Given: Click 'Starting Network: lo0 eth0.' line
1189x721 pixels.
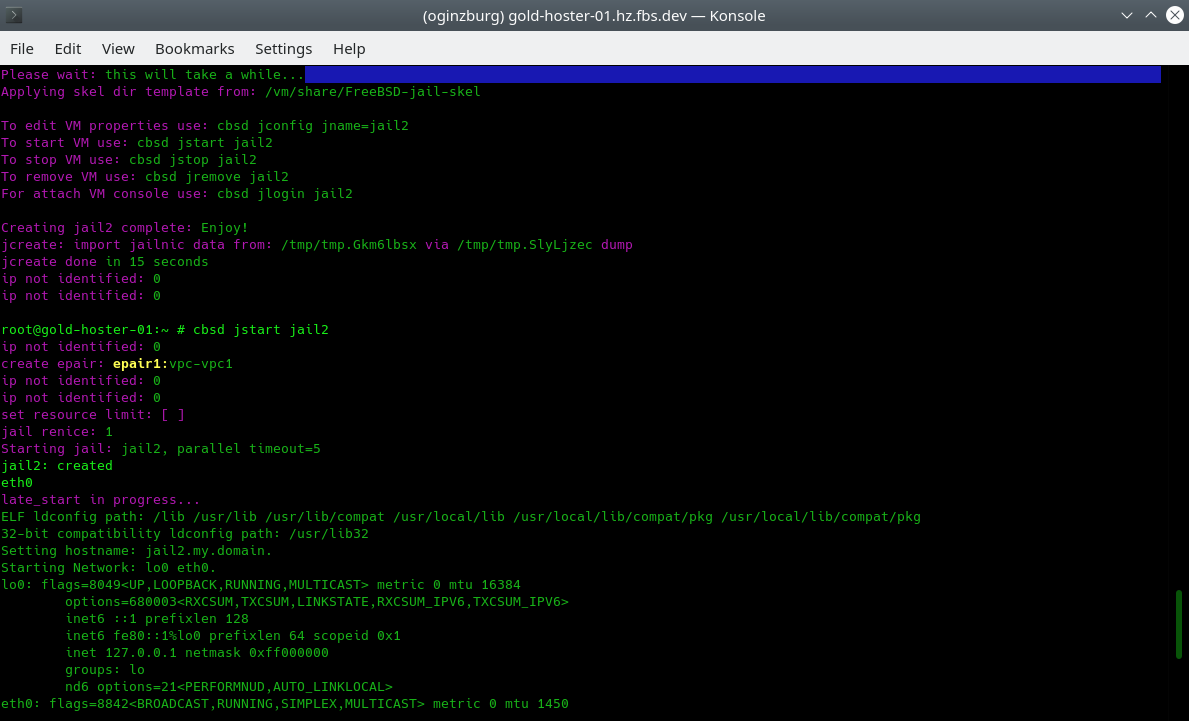Looking at the screenshot, I should [x=108, y=568].
